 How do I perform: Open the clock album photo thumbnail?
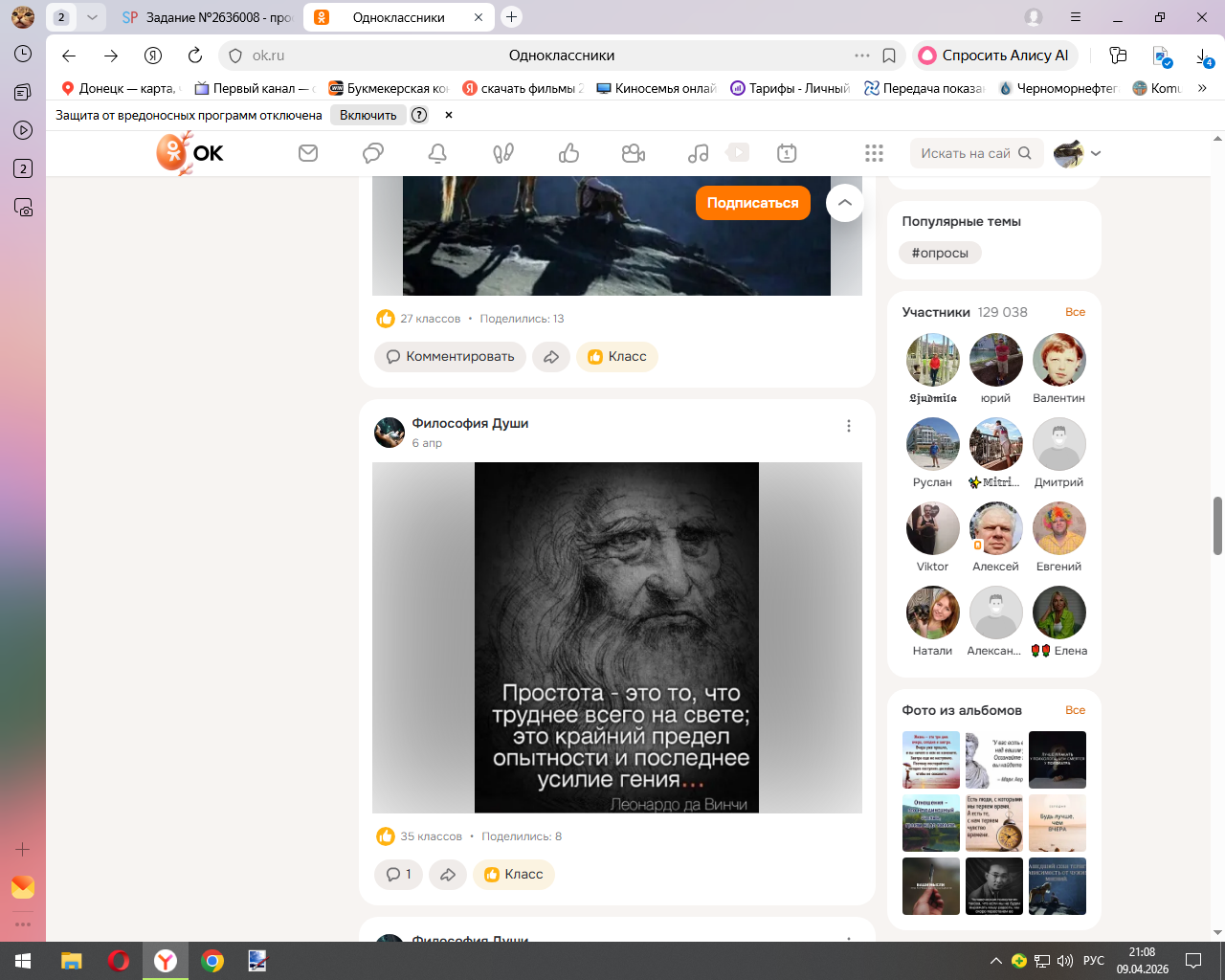point(994,823)
